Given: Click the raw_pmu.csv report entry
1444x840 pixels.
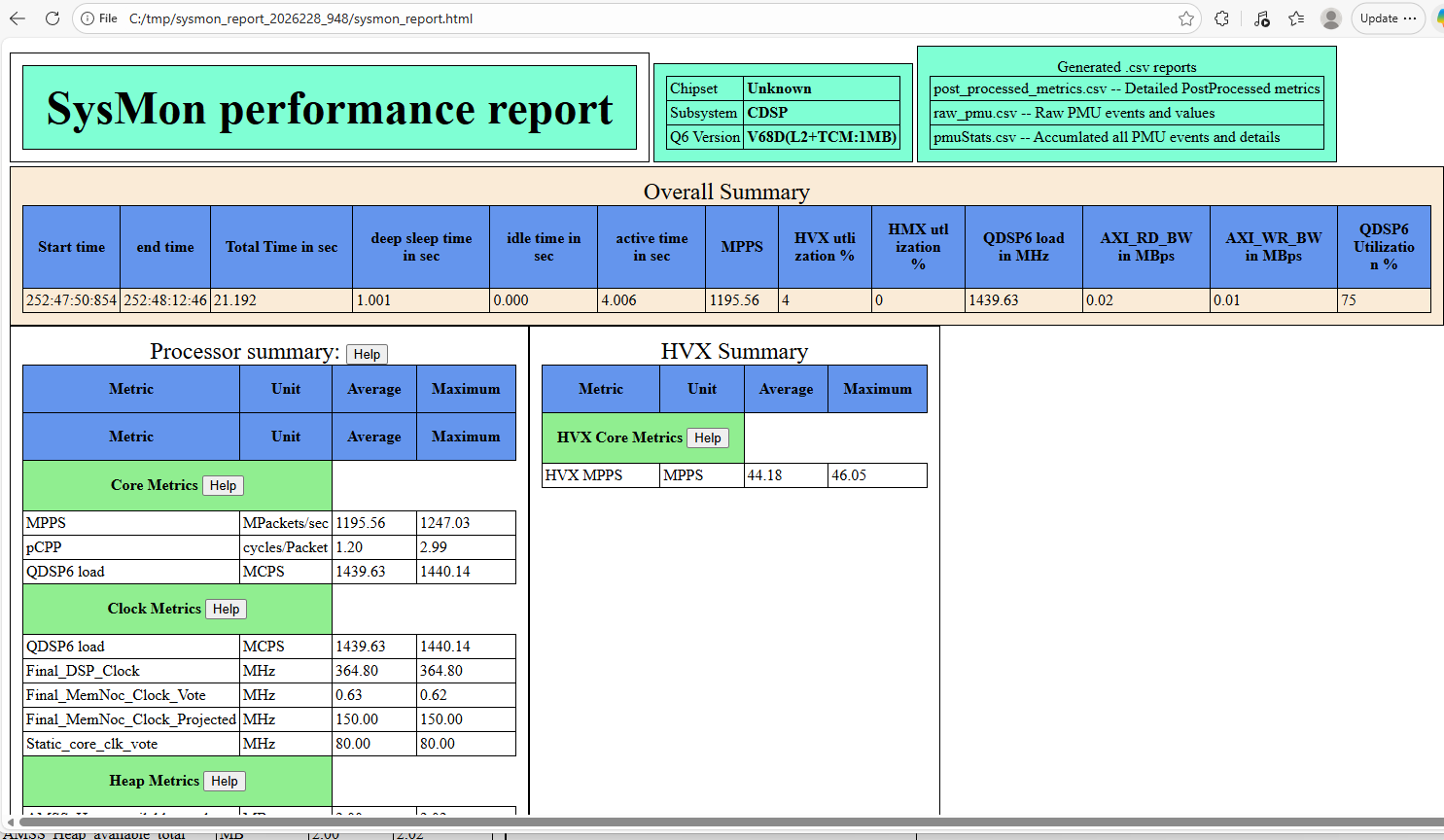Looking at the screenshot, I should pyautogui.click(x=1074, y=113).
